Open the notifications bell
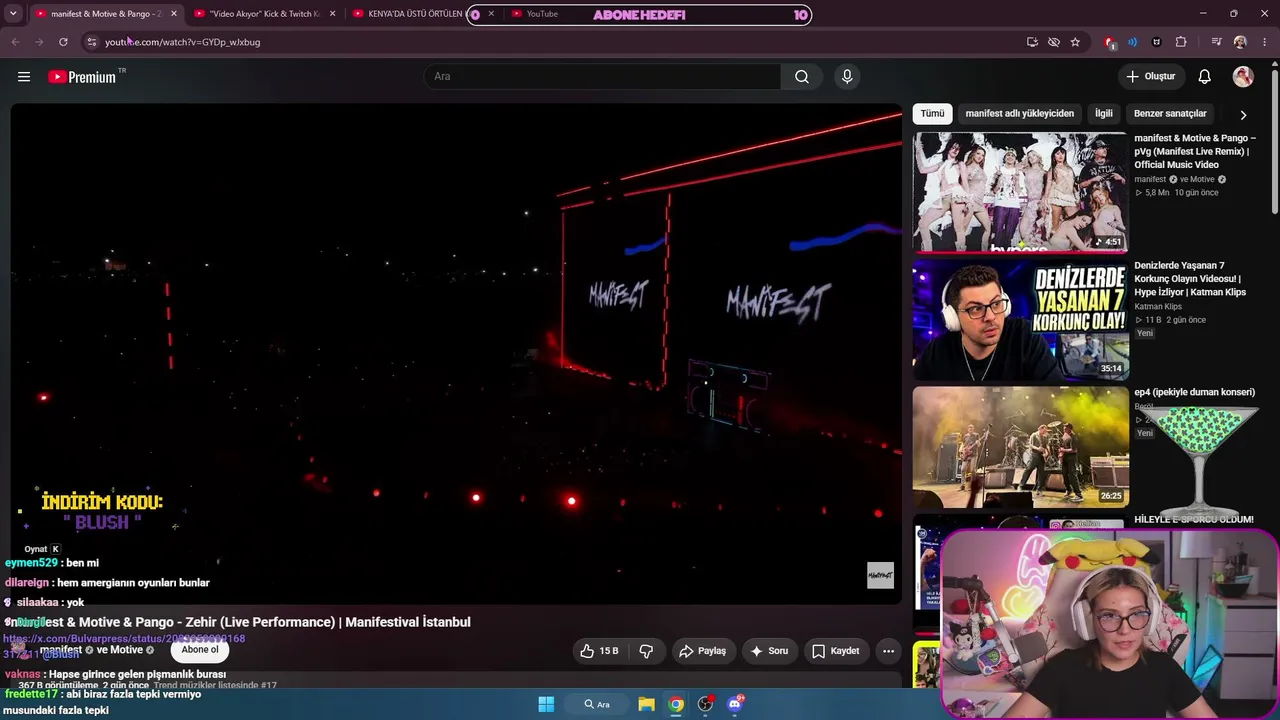The width and height of the screenshot is (1280, 720). 1205,77
